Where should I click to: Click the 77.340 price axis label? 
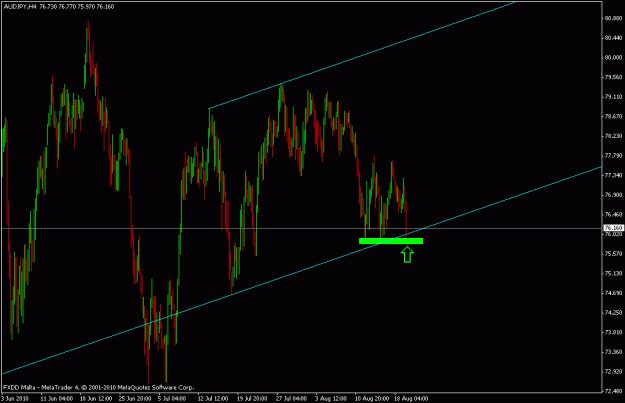[x=613, y=175]
